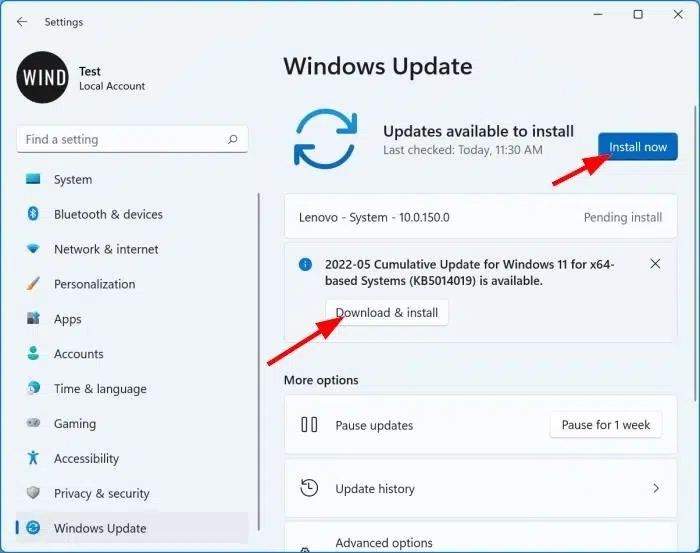This screenshot has height=553, width=700.
Task: Click the Accessibility figure icon
Action: (33, 457)
